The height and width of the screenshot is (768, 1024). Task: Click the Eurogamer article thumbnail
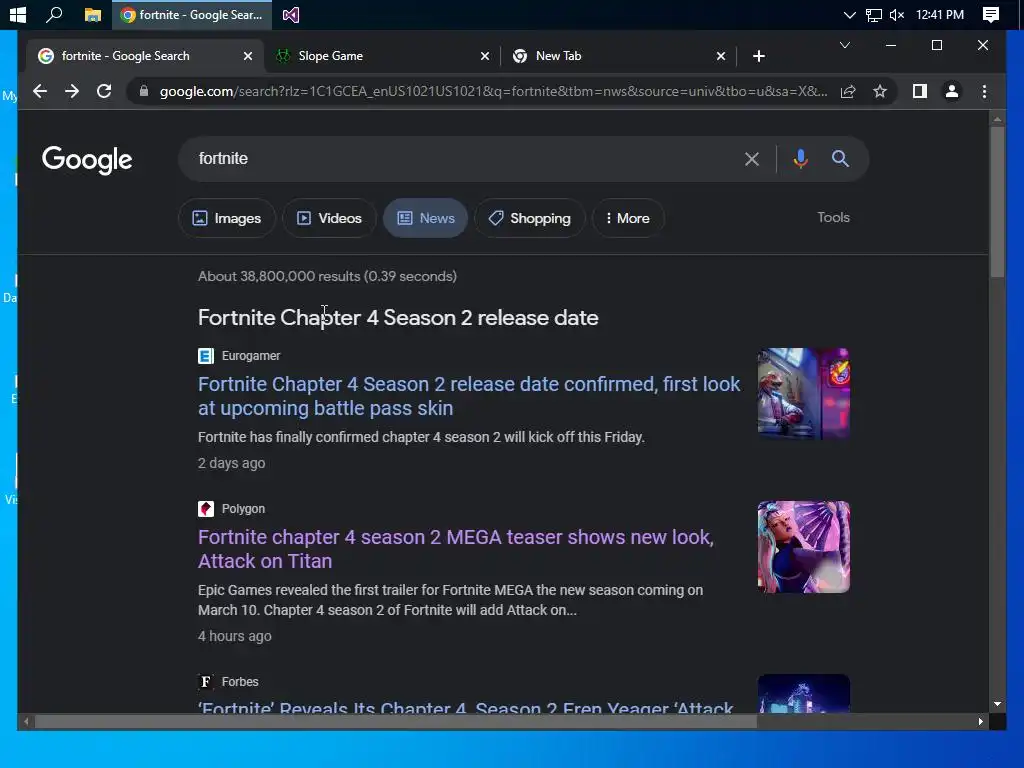[803, 394]
